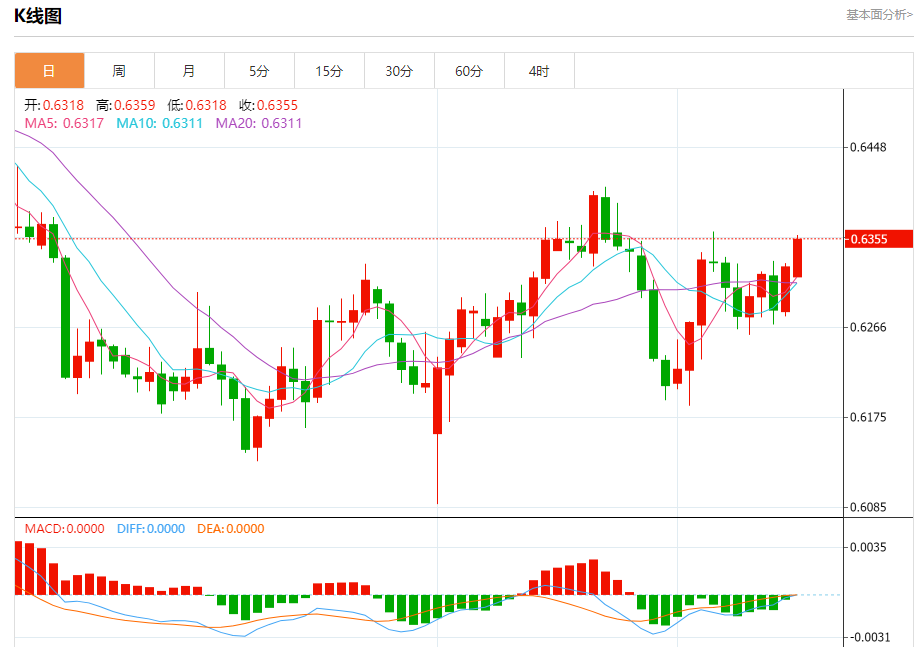Switch to the 月 monthly tab
920x647 pixels.
189,71
